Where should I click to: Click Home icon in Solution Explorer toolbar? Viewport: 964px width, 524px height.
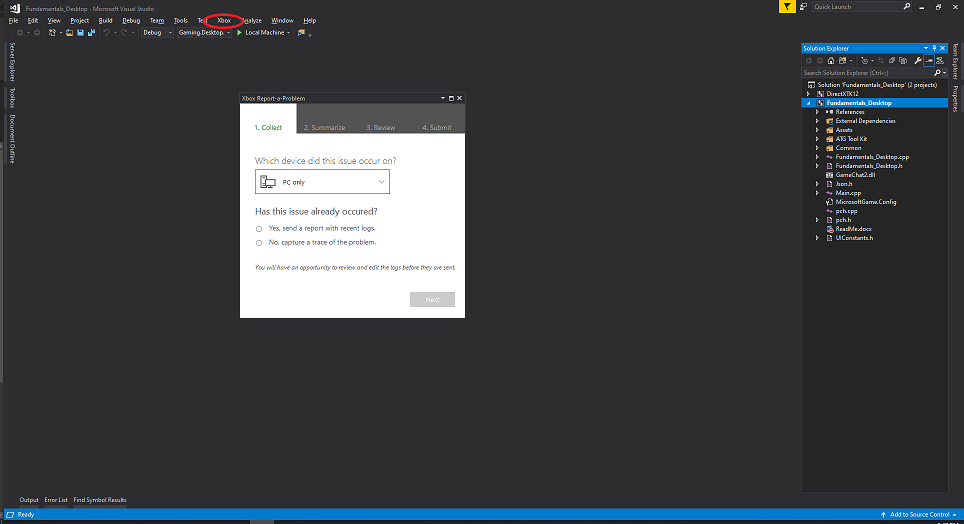click(x=831, y=60)
